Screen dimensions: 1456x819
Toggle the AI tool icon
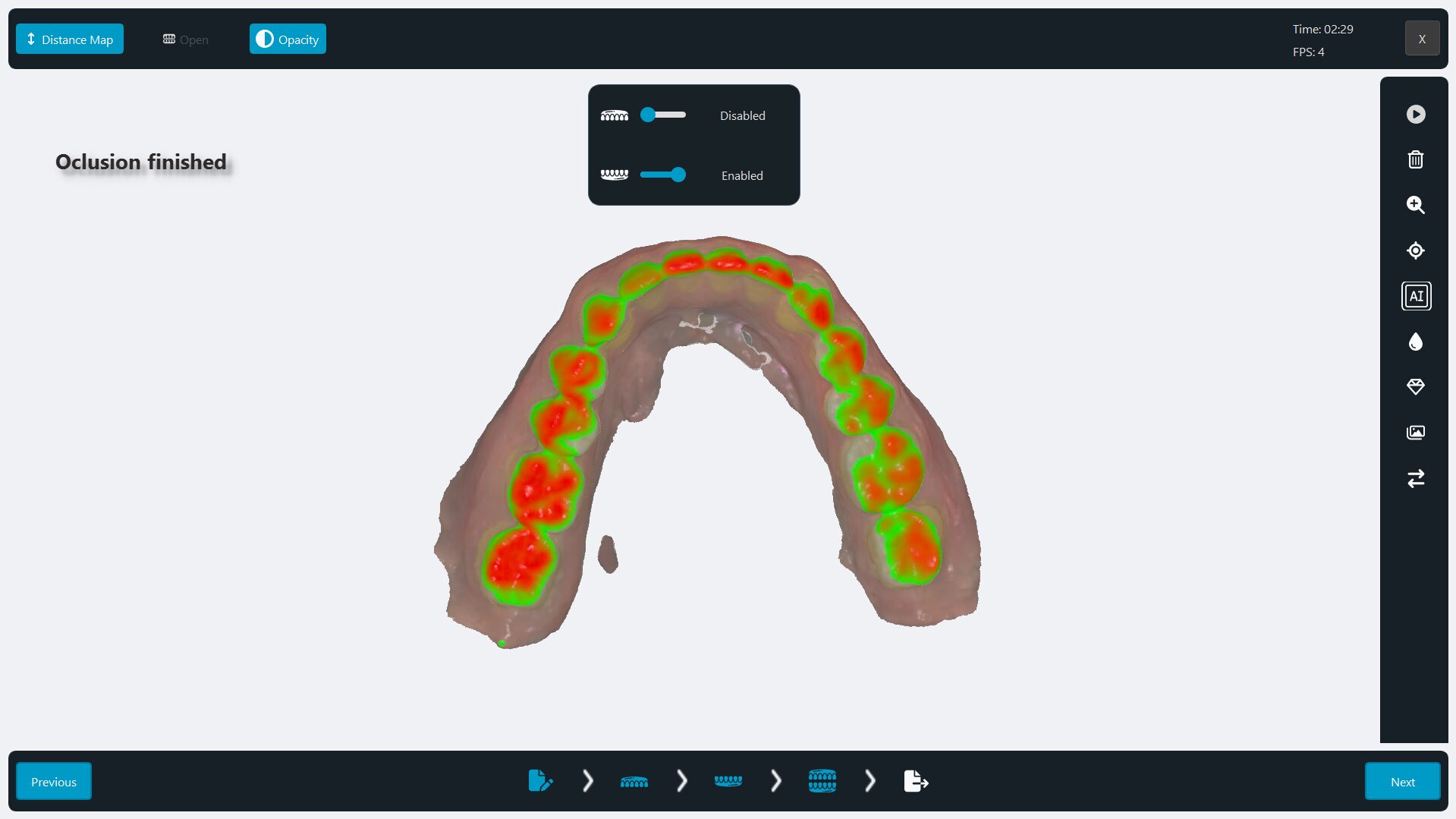click(x=1416, y=296)
